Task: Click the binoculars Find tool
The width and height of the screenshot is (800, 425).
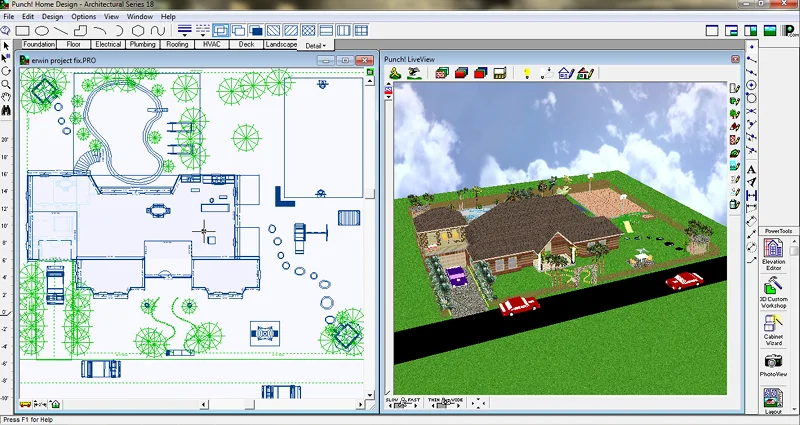Action: tap(6, 110)
